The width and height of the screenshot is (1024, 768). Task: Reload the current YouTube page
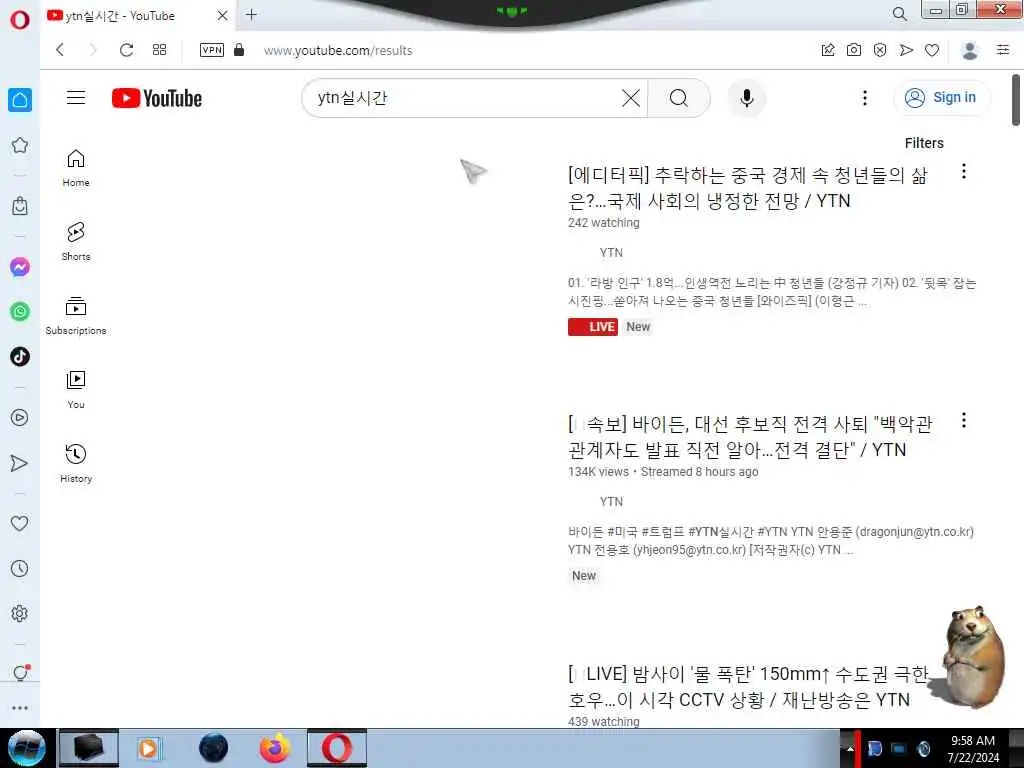point(127,50)
